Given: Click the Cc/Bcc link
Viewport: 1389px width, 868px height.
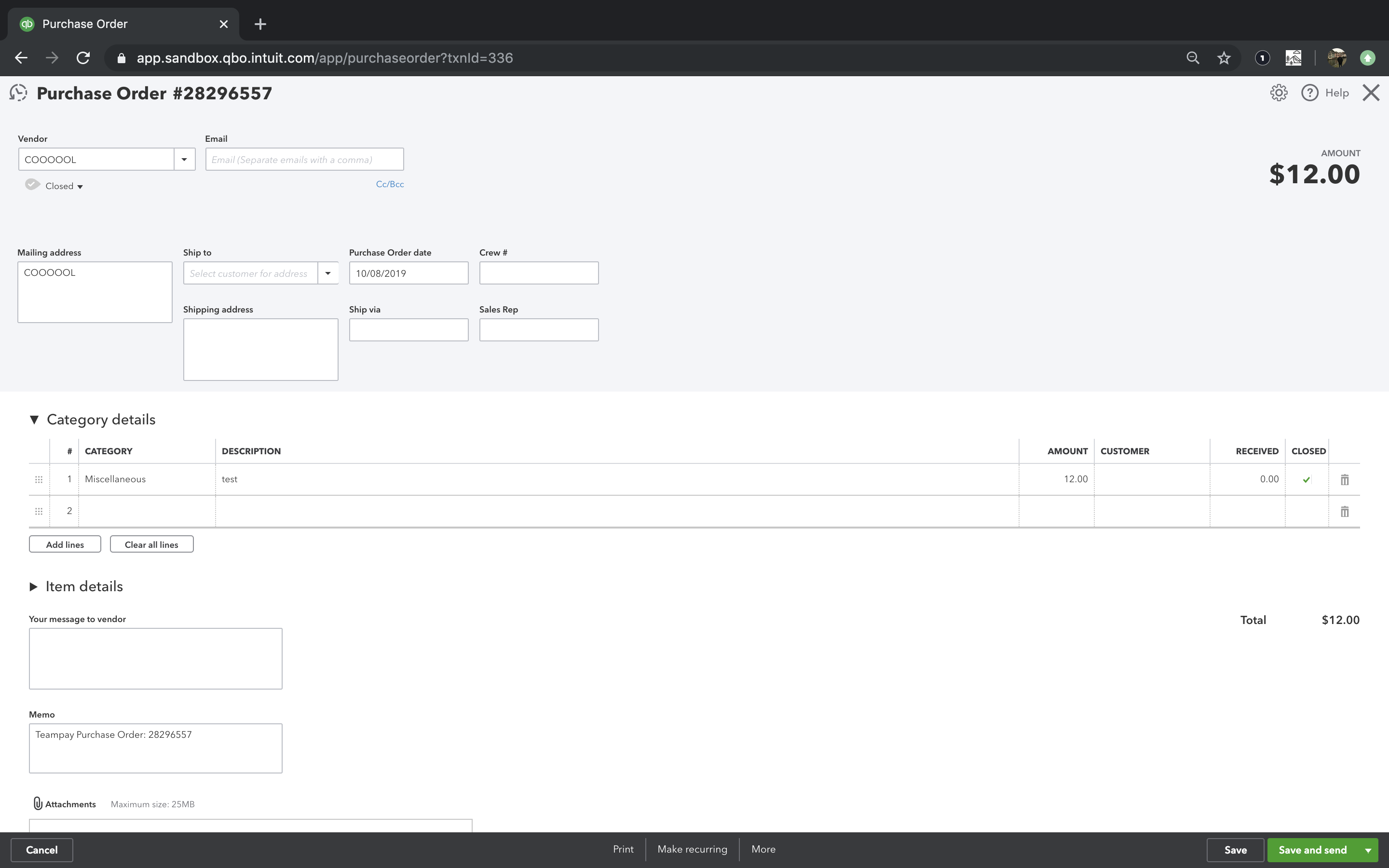Looking at the screenshot, I should click(x=390, y=184).
